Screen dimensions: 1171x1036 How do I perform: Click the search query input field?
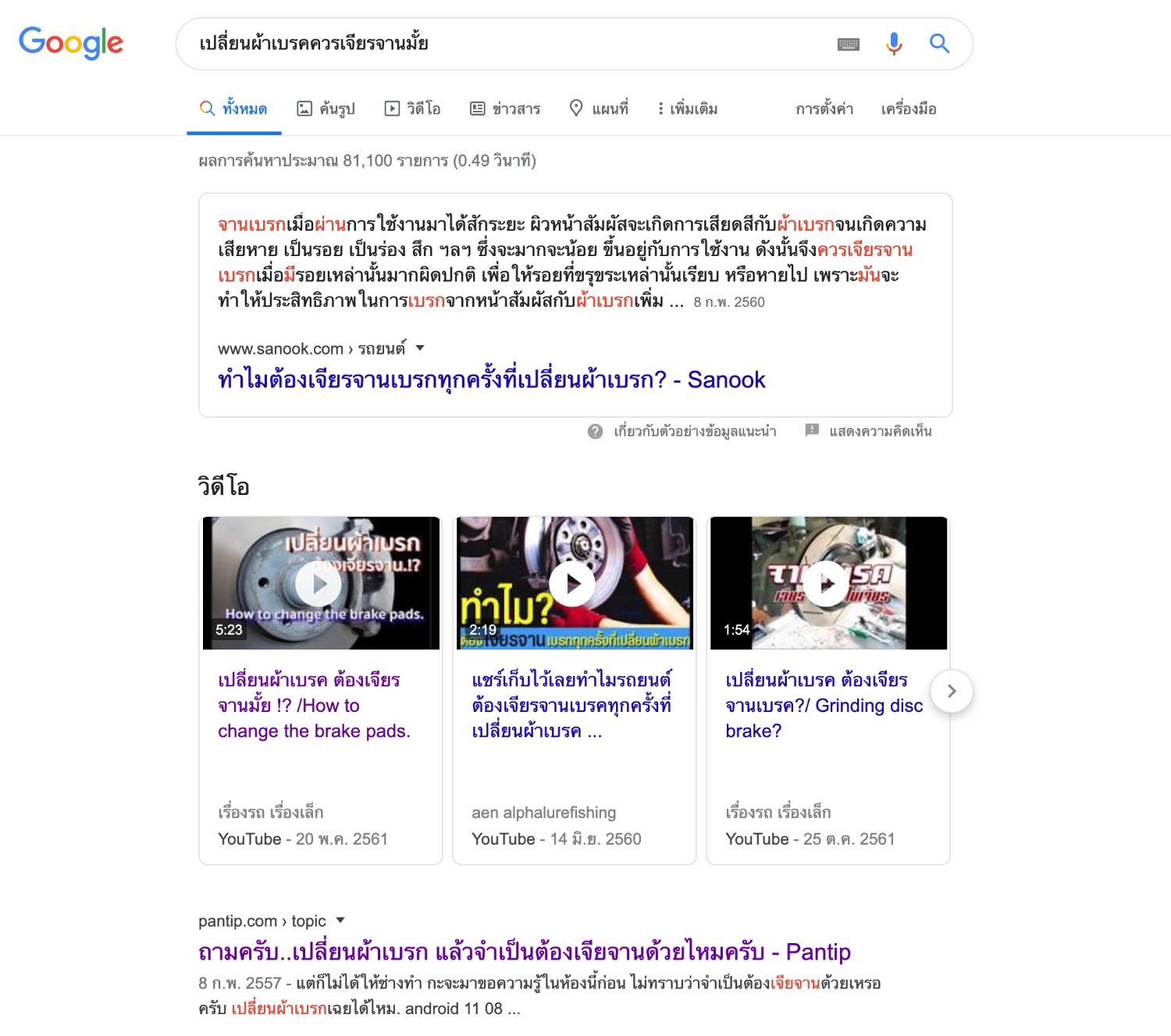(507, 44)
